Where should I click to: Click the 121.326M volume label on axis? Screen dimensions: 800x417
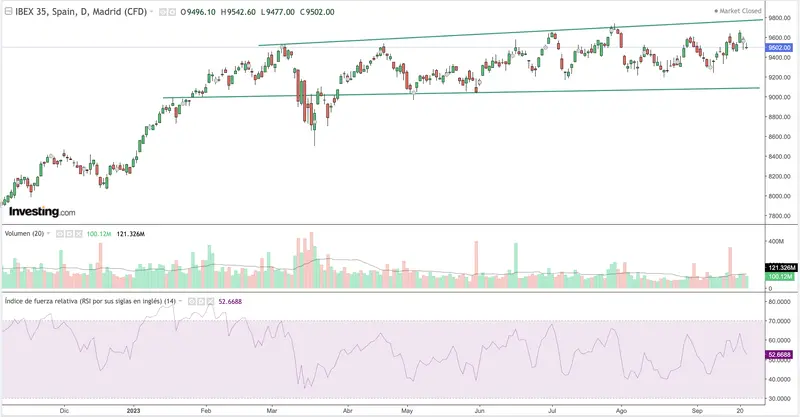pos(781,268)
